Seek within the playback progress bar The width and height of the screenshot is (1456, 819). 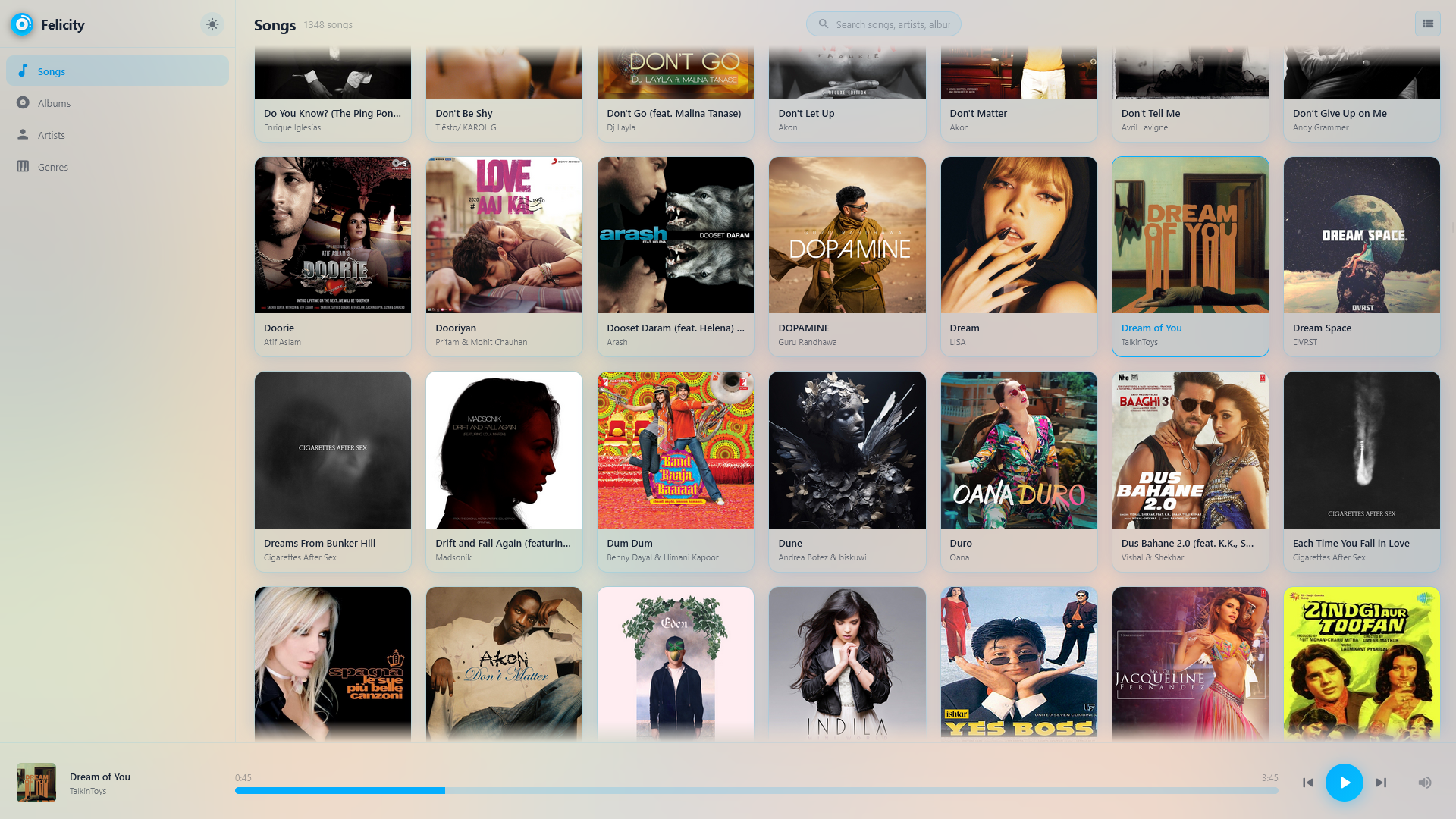coord(756,790)
